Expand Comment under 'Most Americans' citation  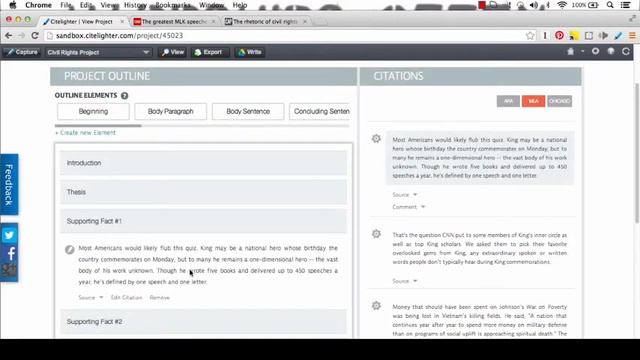(x=409, y=207)
